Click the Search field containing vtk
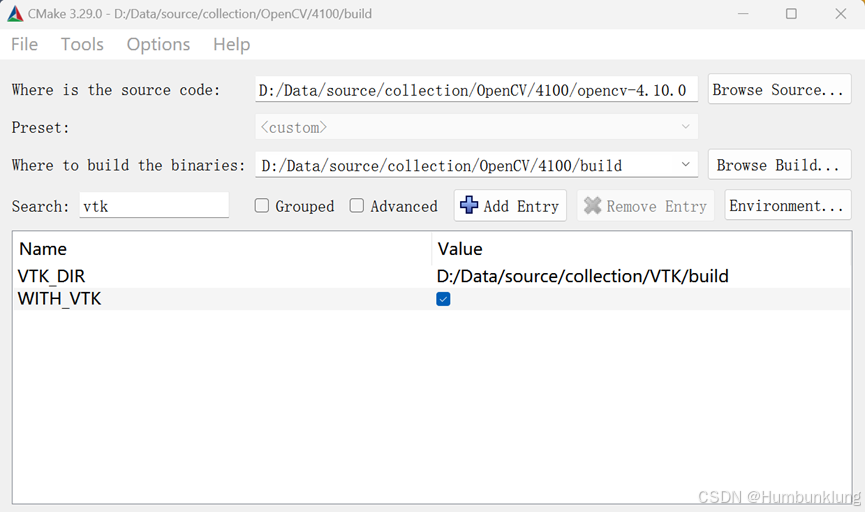The width and height of the screenshot is (865, 512). click(152, 206)
